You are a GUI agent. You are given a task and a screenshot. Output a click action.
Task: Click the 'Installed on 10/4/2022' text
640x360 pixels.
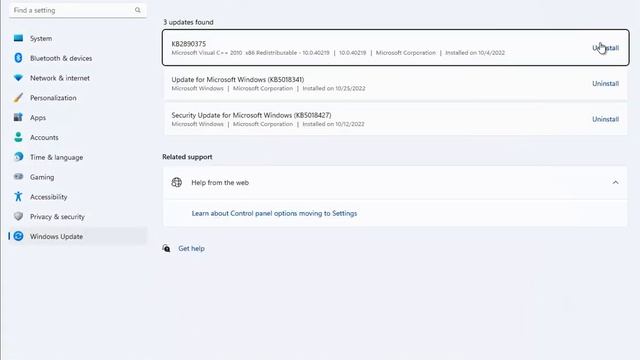[475, 53]
